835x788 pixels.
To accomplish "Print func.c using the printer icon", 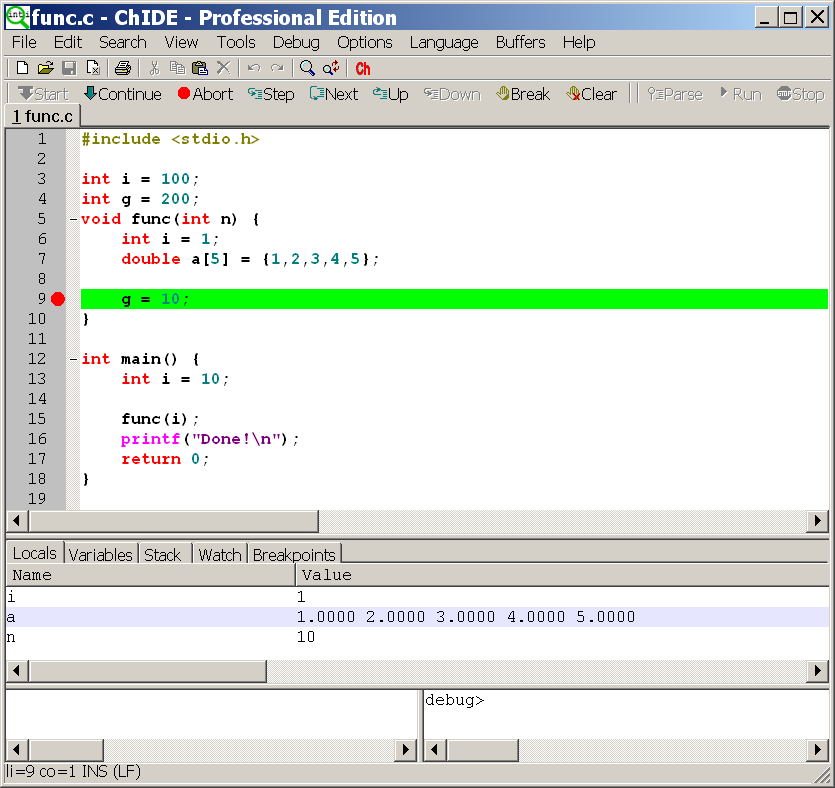I will (124, 67).
